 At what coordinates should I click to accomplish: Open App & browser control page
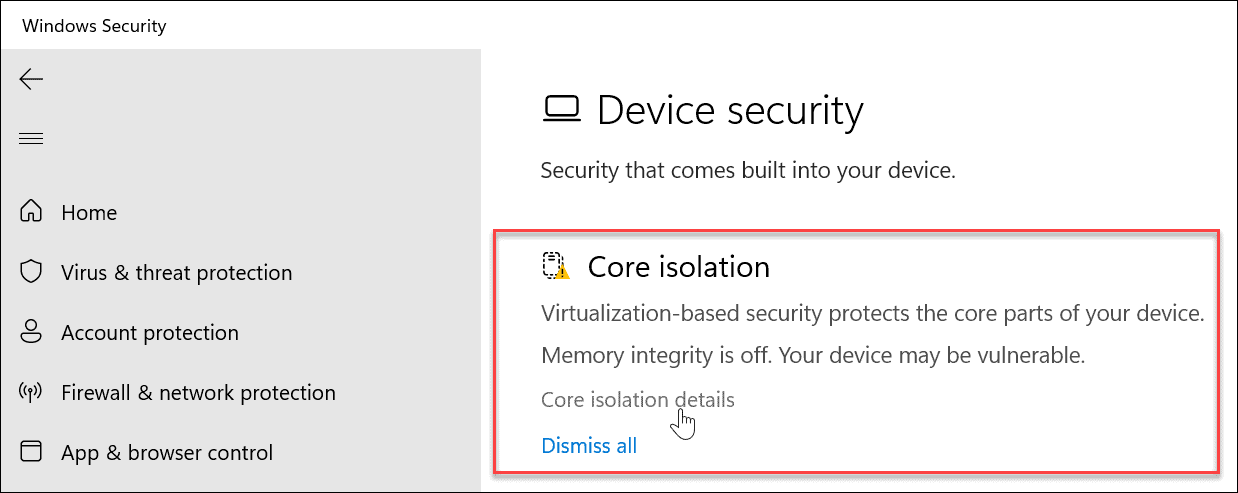(166, 453)
